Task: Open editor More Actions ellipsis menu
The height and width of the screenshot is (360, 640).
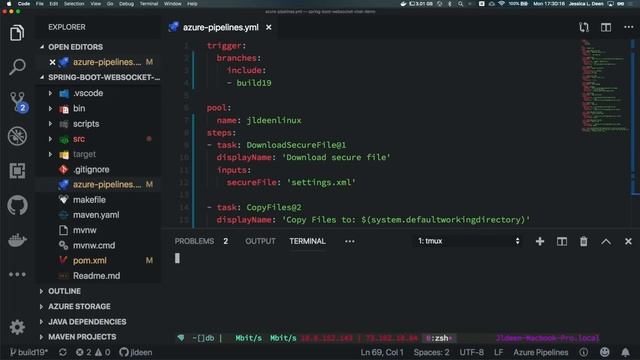Action: tap(629, 27)
